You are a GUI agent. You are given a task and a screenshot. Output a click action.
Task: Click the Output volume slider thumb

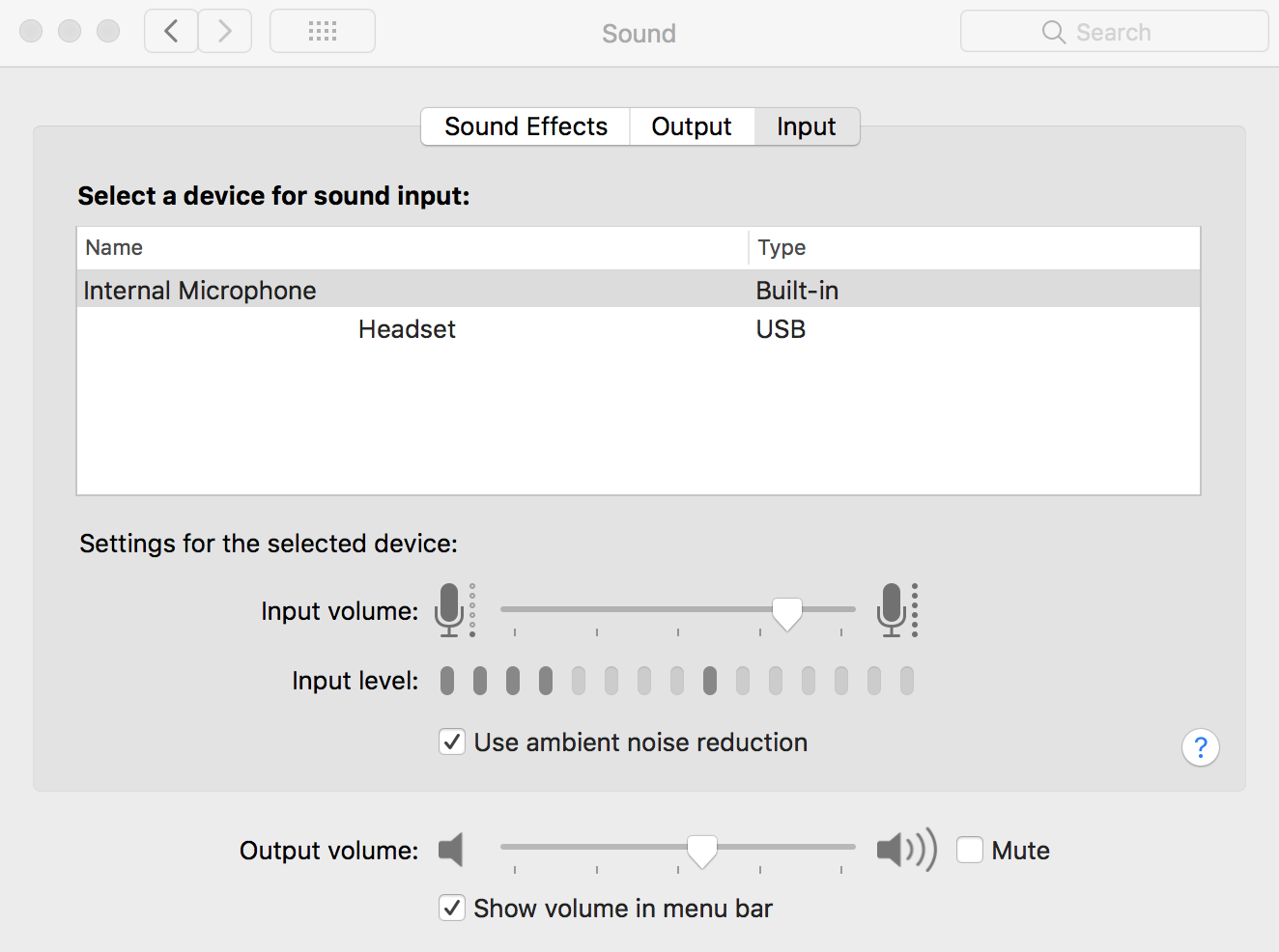(702, 851)
